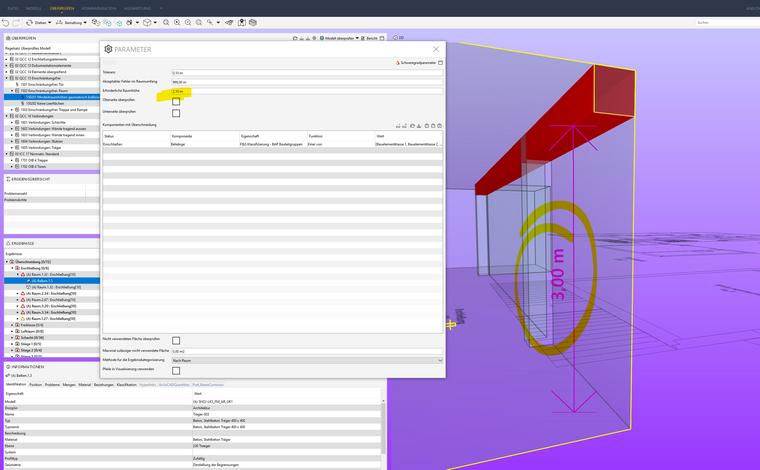Image resolution: width=760 pixels, height=470 pixels.
Task: Click the remove row icon in filter table toolbar
Action: (404, 126)
